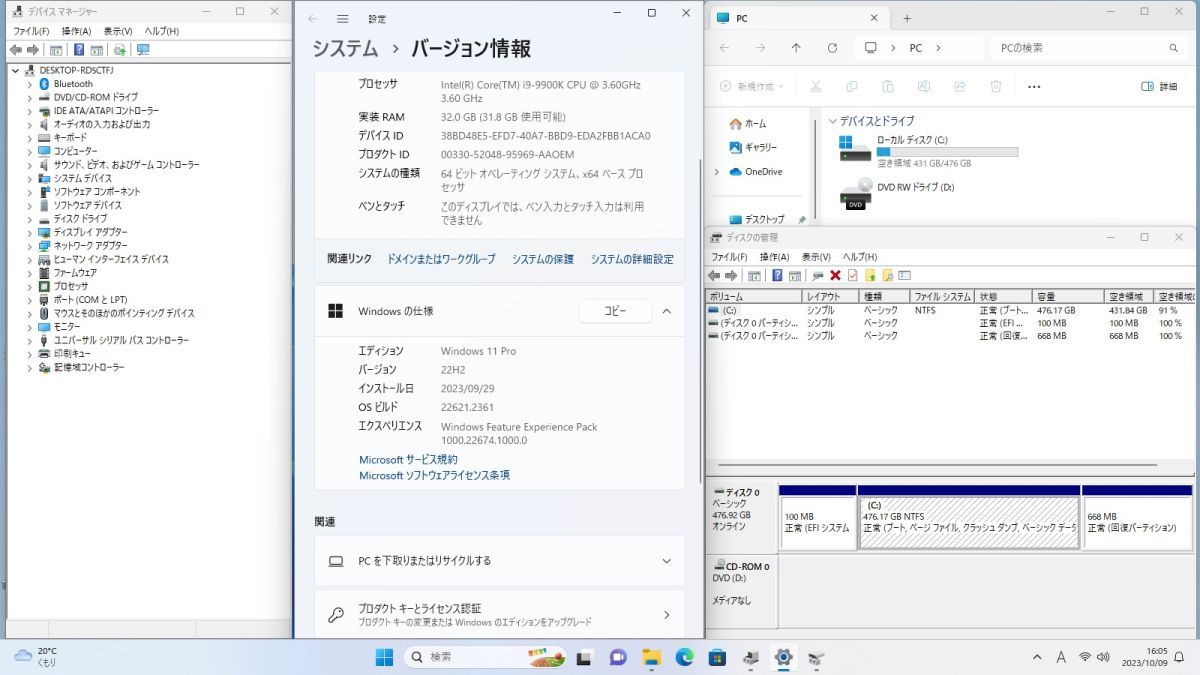Click Properties checkmark icon in Disk Management toolbar

point(852,275)
